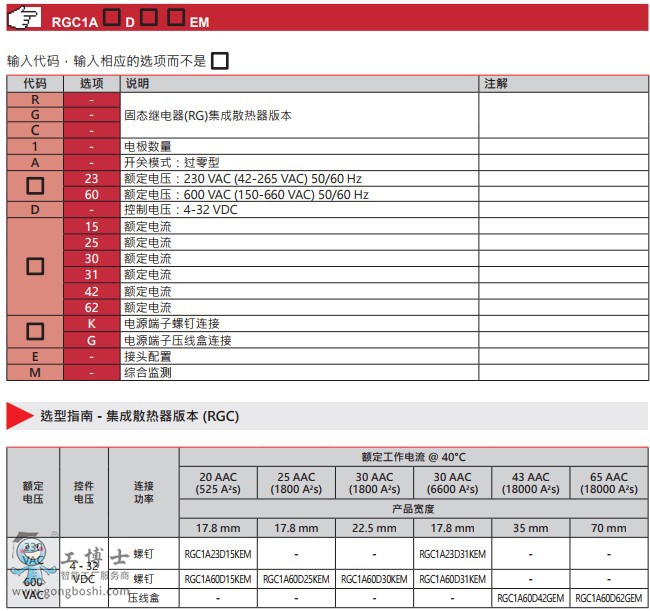Screen dimensions: 650x611
Task: Click the 工博士 watermark logo
Action: (x=70, y=564)
